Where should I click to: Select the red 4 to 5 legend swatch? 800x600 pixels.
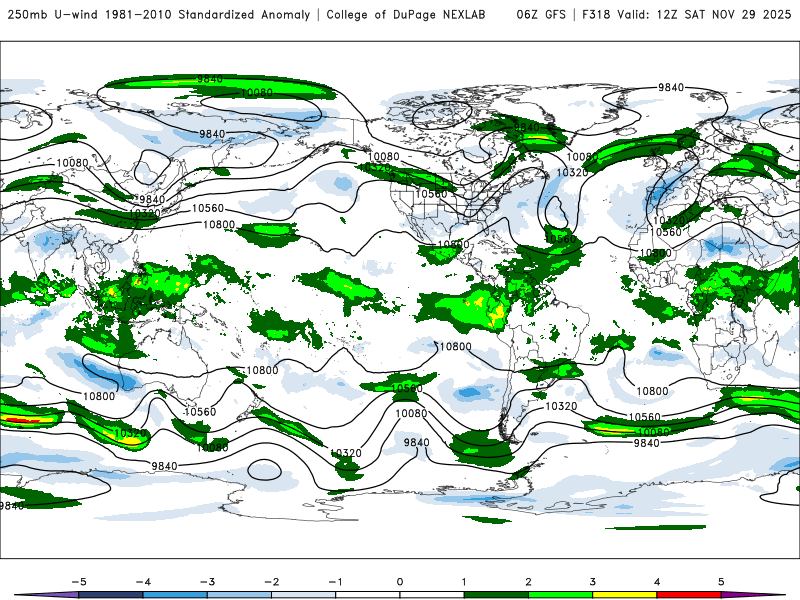click(x=689, y=595)
